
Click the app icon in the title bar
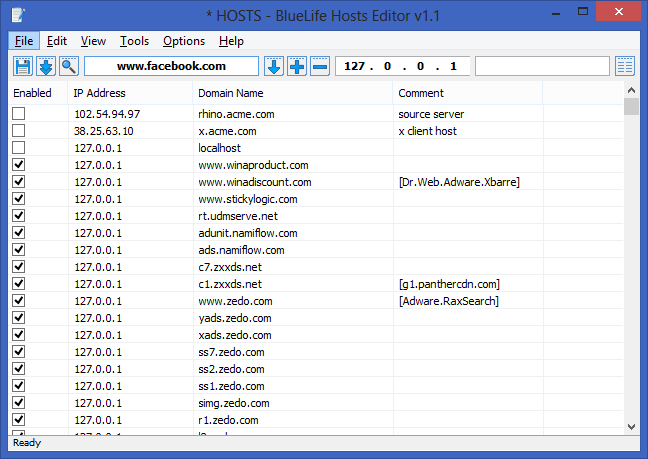(19, 15)
